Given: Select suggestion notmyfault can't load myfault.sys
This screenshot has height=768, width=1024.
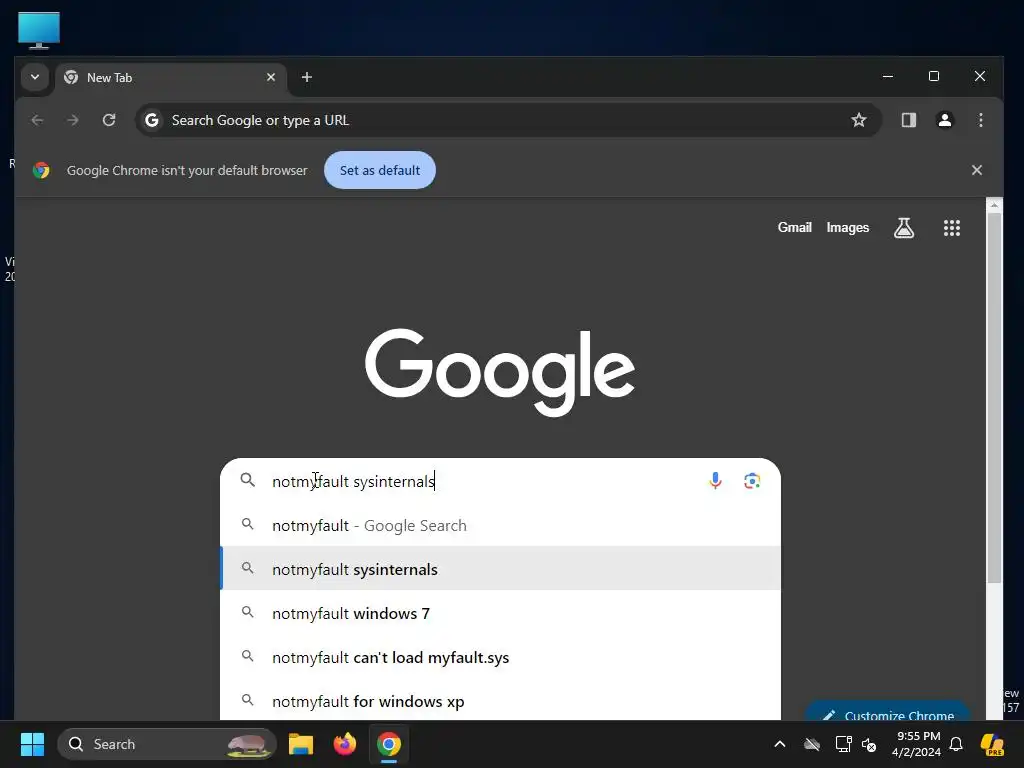Looking at the screenshot, I should point(500,657).
